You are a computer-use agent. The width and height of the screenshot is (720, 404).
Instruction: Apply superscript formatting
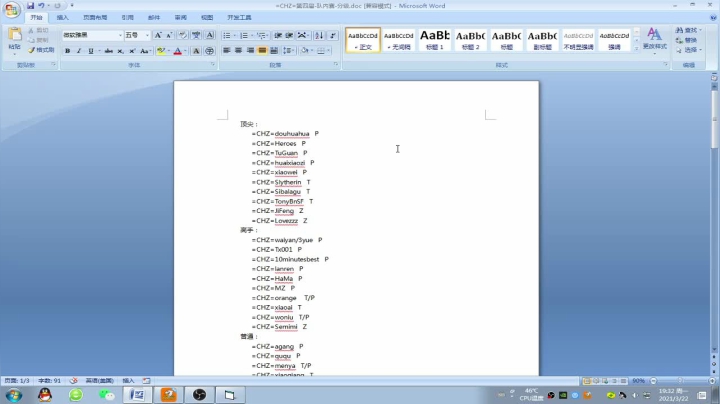[x=132, y=51]
